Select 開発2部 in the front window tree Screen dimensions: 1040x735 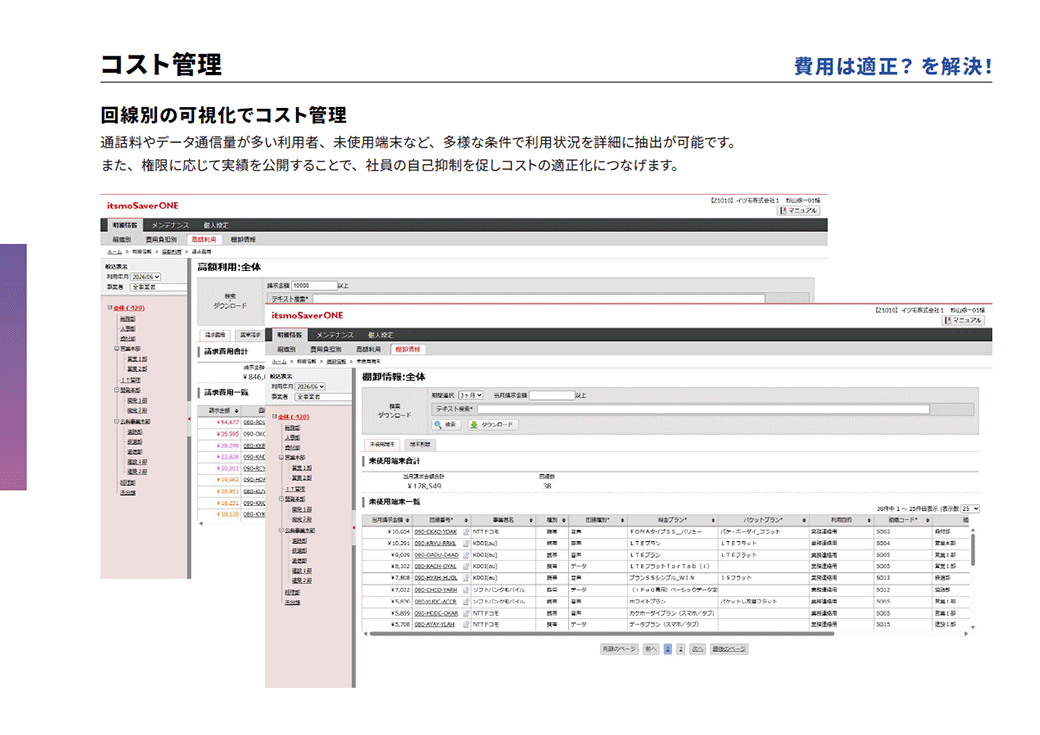point(302,519)
